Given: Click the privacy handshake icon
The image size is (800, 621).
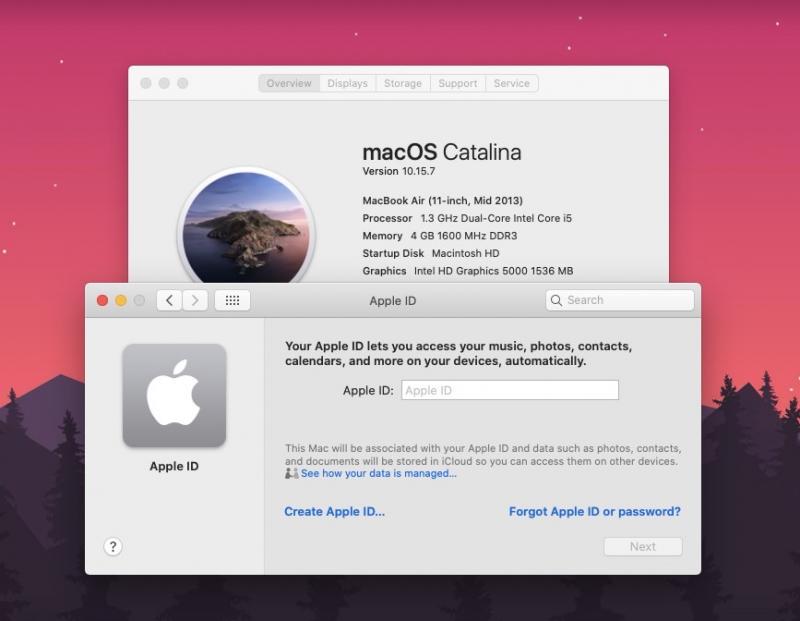Looking at the screenshot, I should click(291, 474).
